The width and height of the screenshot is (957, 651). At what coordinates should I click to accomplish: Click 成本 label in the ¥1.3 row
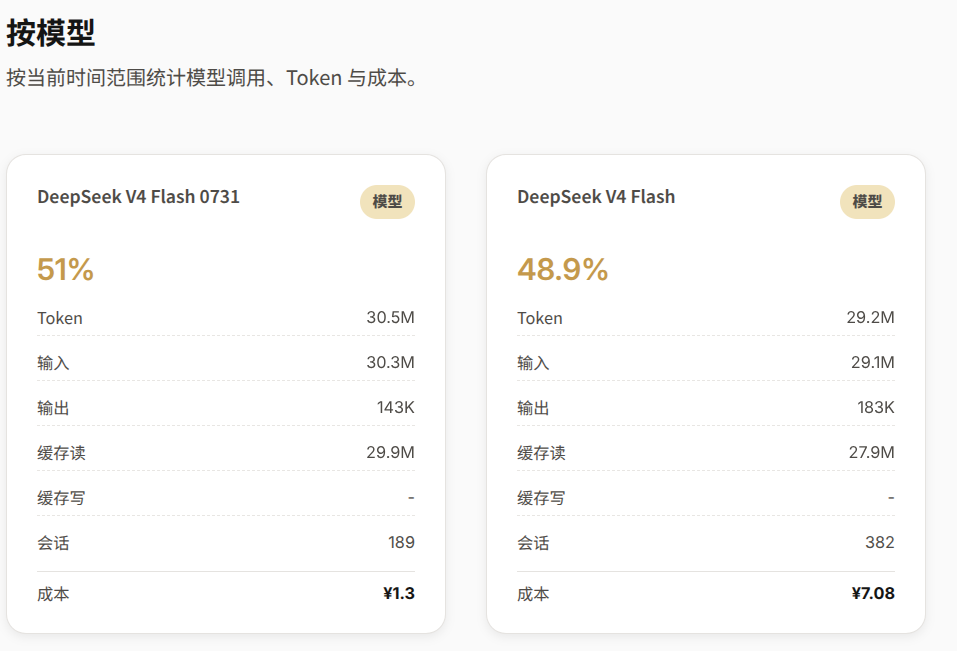click(53, 594)
